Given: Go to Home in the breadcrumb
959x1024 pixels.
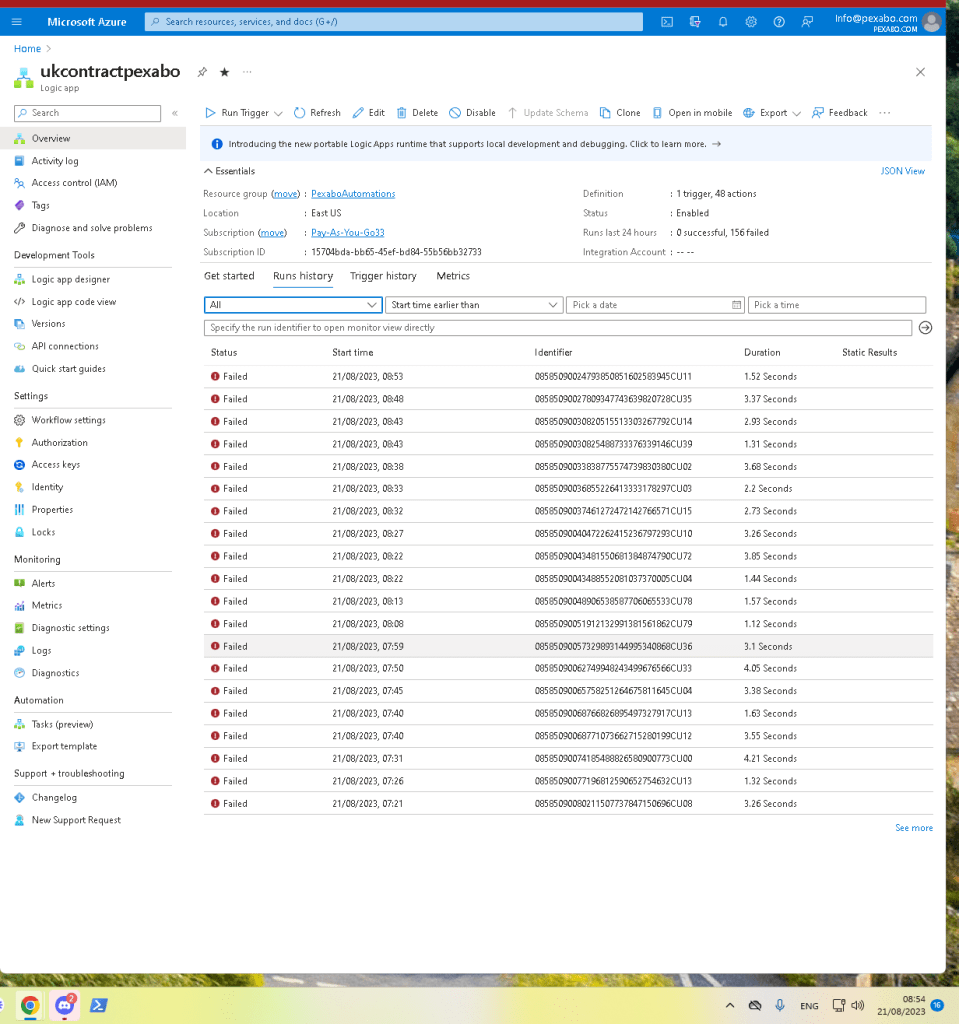Looking at the screenshot, I should (x=27, y=49).
